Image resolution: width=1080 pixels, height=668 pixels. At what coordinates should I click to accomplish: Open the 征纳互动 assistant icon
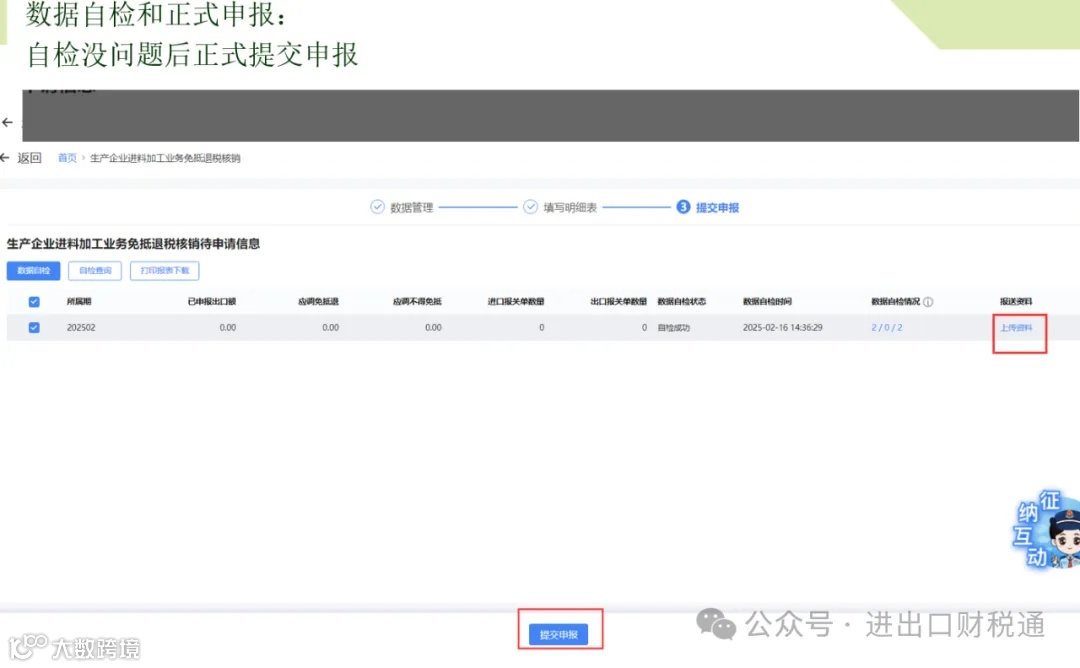[1046, 529]
